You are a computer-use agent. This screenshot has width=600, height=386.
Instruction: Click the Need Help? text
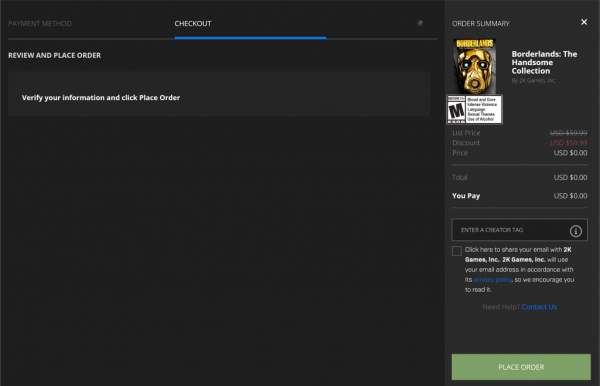(501, 307)
